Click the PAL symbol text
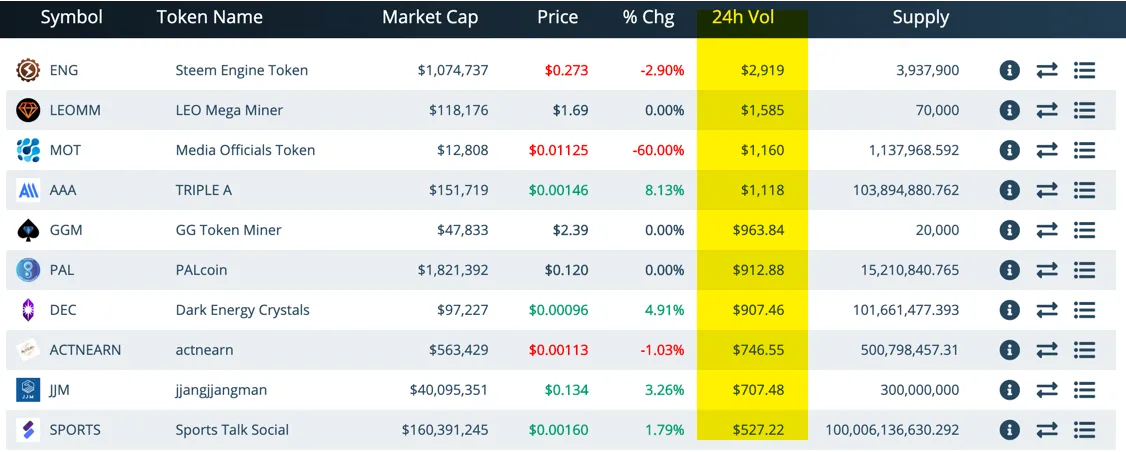This screenshot has width=1126, height=452. pyautogui.click(x=62, y=270)
